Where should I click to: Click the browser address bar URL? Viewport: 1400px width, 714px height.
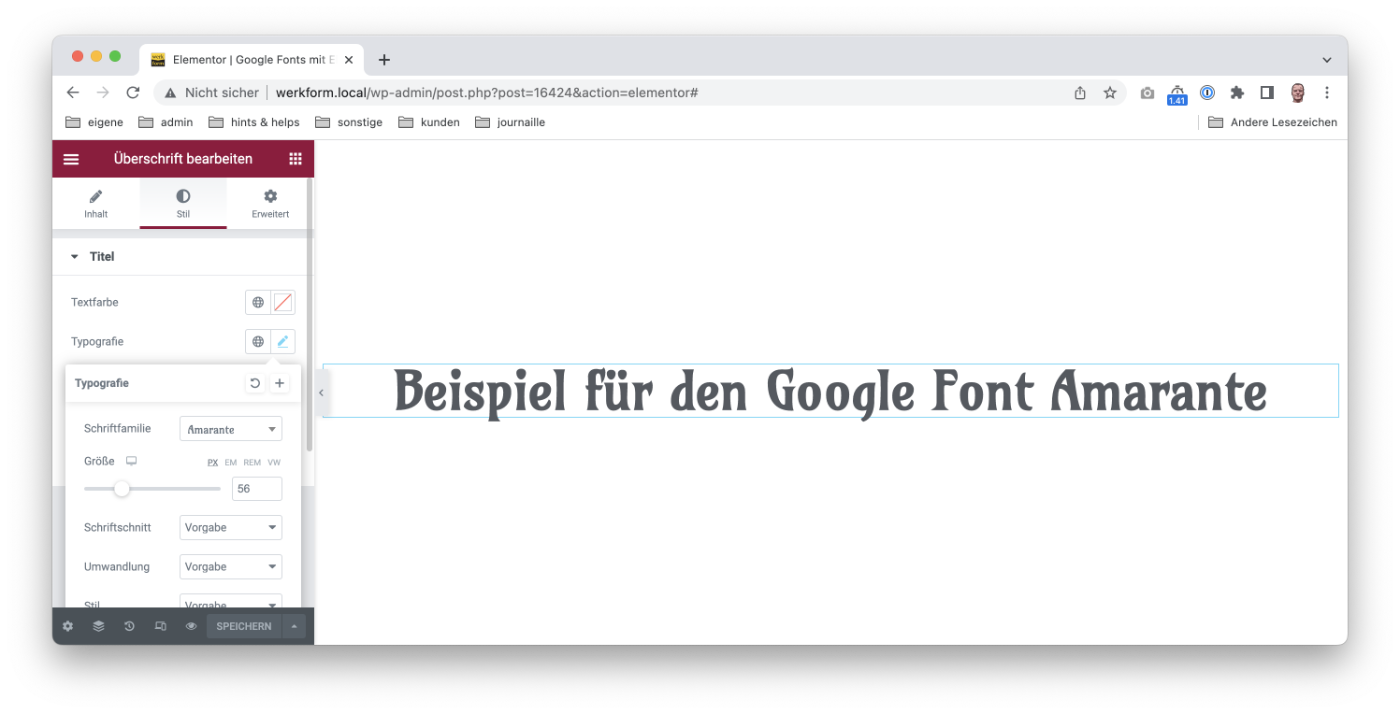(x=487, y=93)
